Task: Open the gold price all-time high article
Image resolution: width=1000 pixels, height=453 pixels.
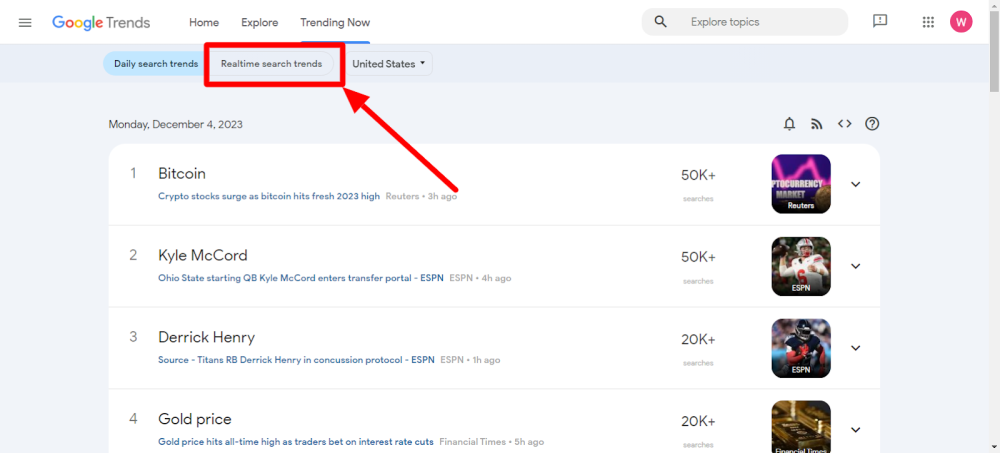Action: click(296, 442)
